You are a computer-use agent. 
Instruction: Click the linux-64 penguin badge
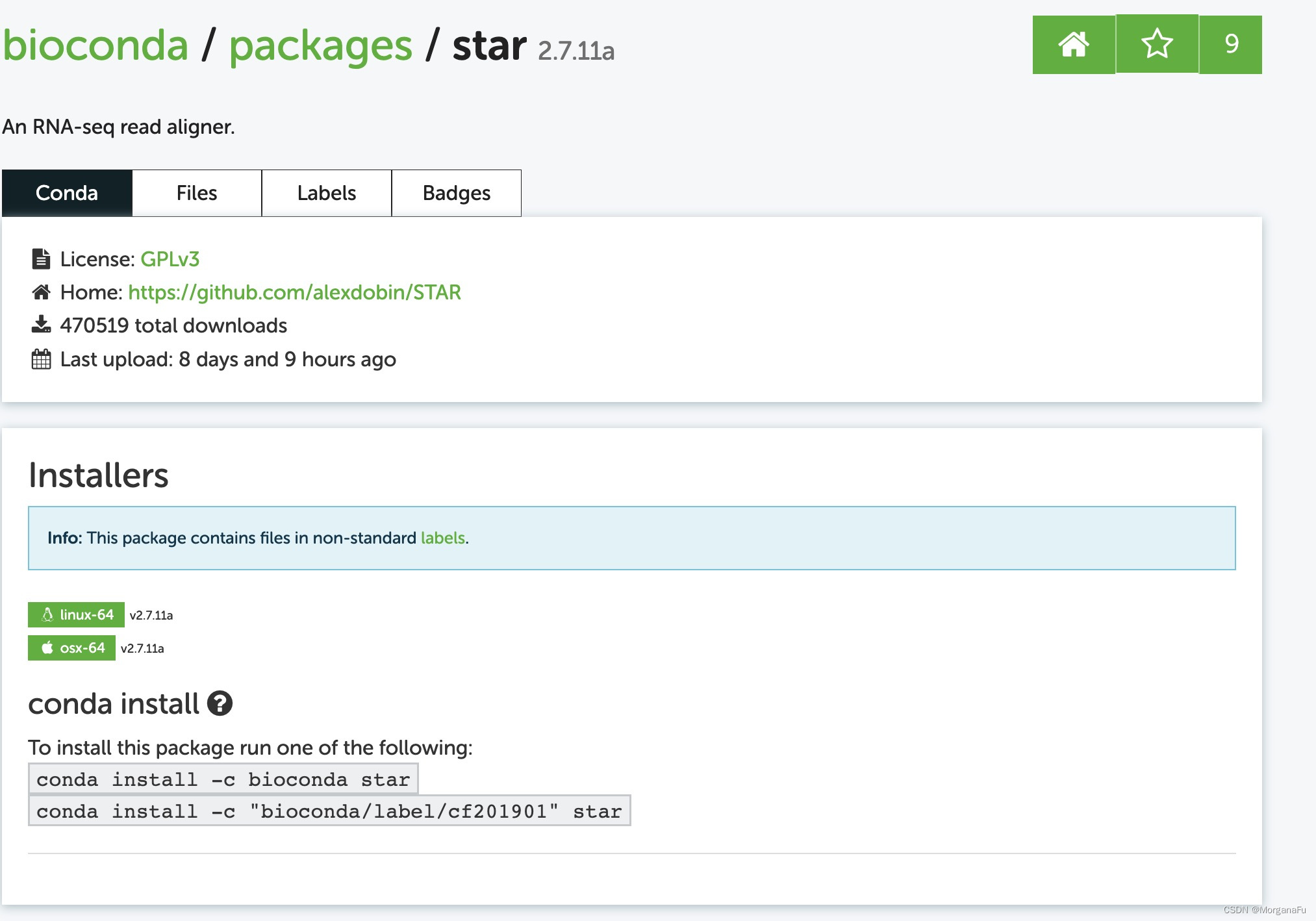point(76,614)
